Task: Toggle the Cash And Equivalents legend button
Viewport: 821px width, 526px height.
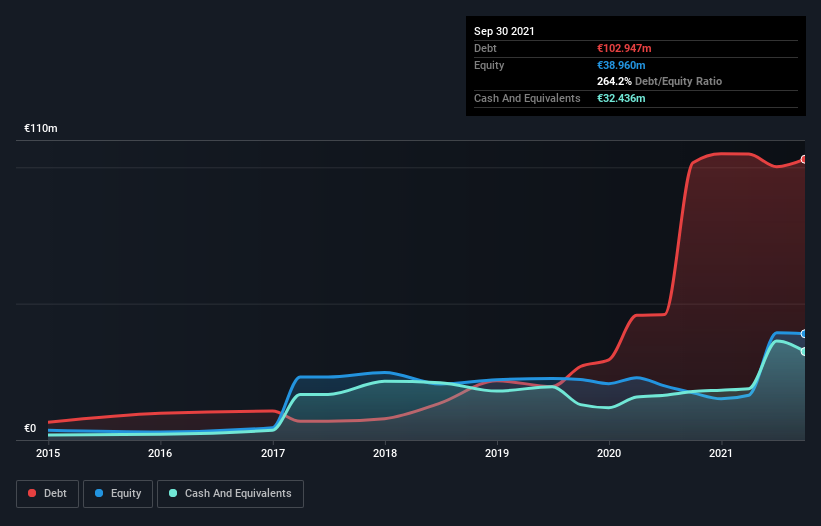Action: [230, 494]
